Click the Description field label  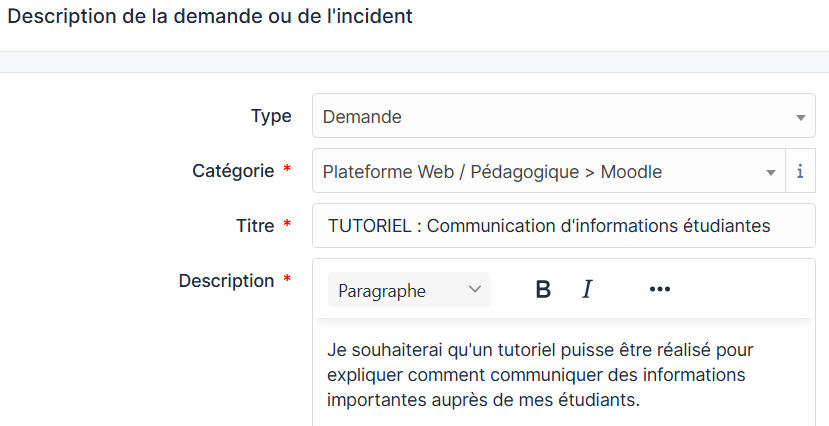click(x=226, y=281)
